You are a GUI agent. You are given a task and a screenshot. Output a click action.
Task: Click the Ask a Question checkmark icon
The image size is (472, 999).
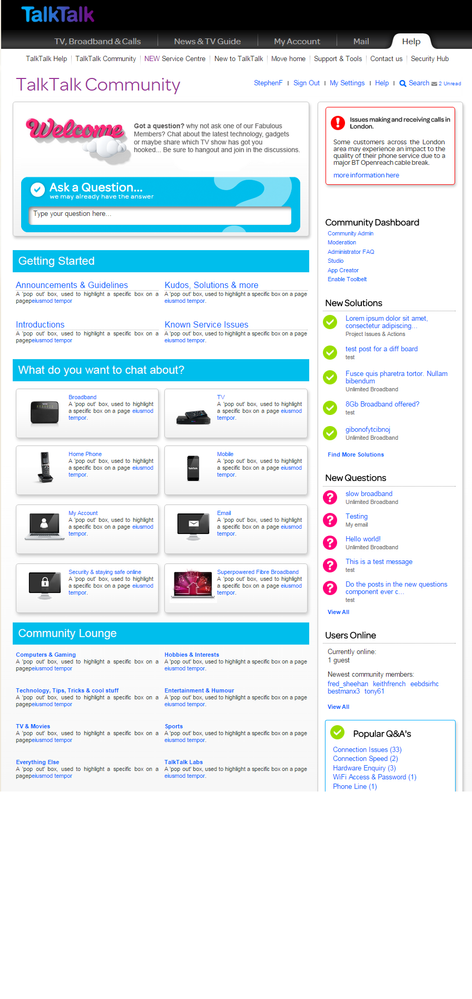click(x=38, y=189)
